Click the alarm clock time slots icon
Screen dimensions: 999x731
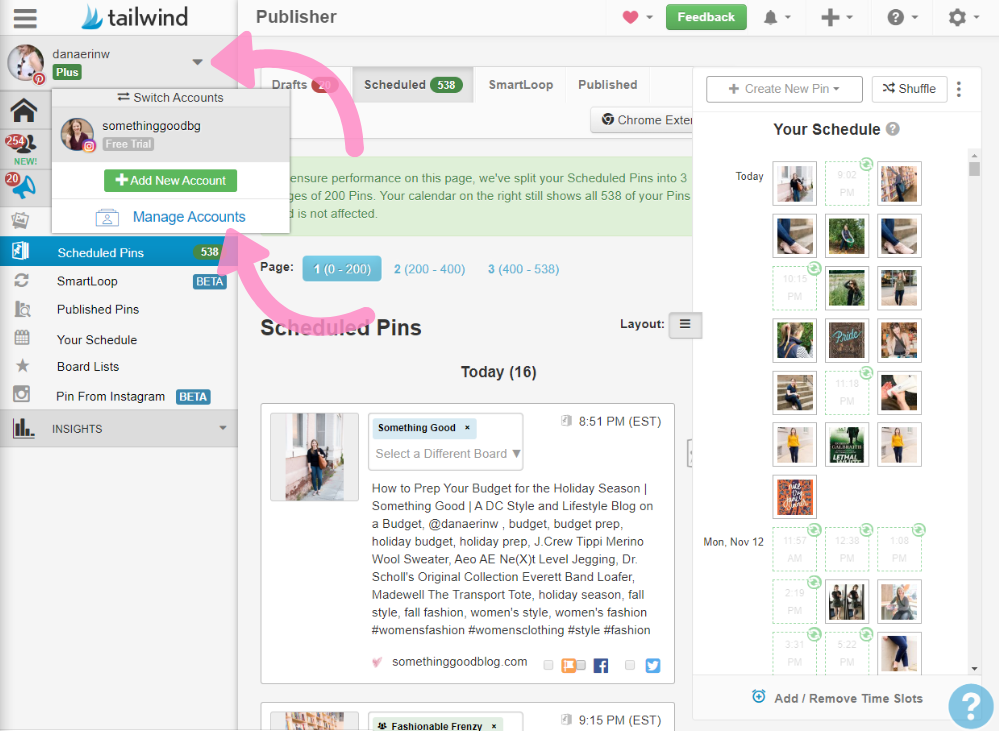758,696
